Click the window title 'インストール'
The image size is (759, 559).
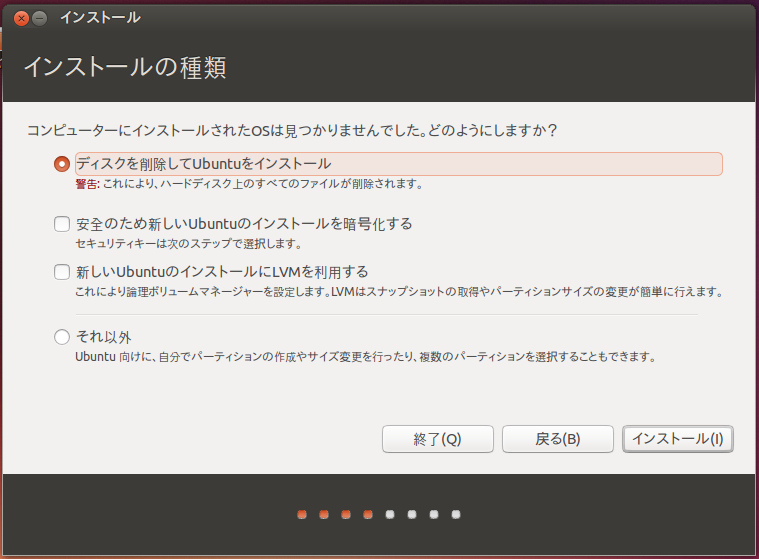coord(100,18)
